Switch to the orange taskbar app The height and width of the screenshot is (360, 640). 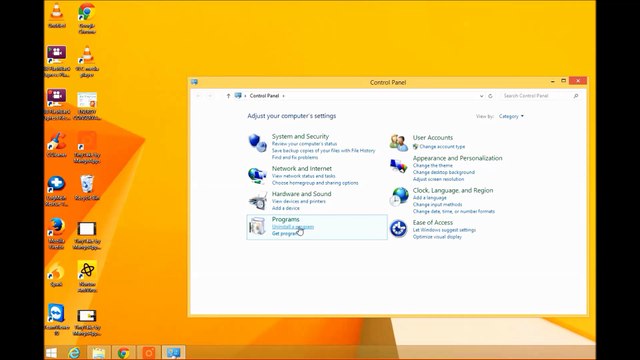tap(148, 353)
